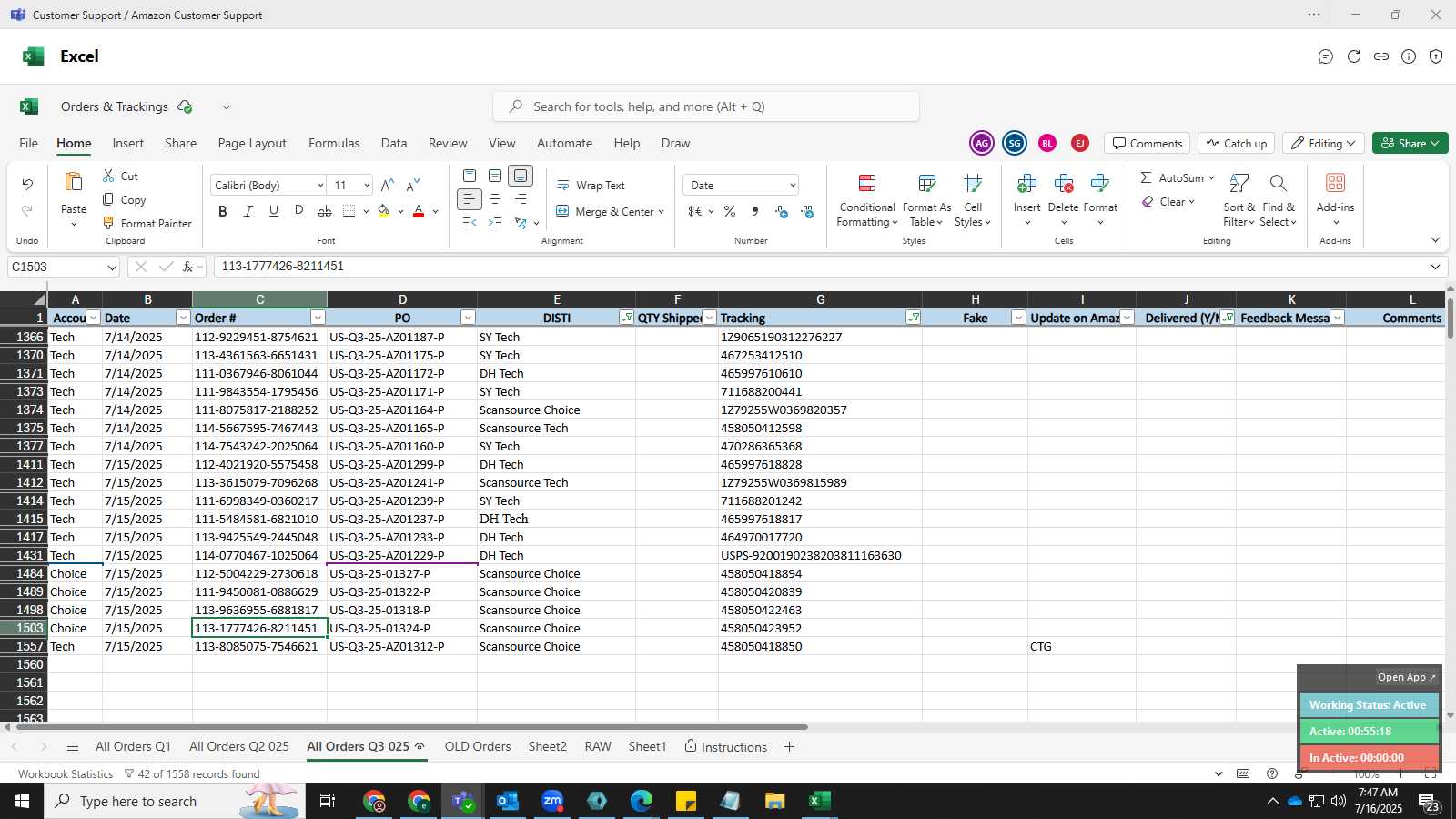This screenshot has height=819, width=1456.
Task: Open the Home ribbon tab
Action: pos(74,143)
